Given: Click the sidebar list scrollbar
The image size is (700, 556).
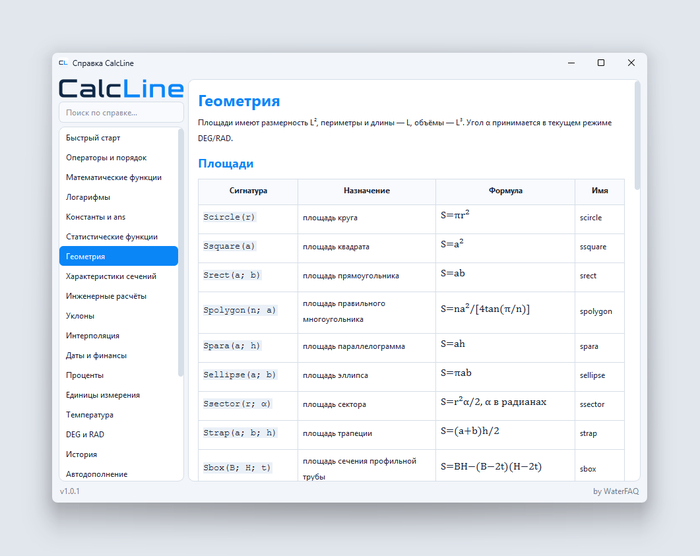Looking at the screenshot, I should click(180, 253).
